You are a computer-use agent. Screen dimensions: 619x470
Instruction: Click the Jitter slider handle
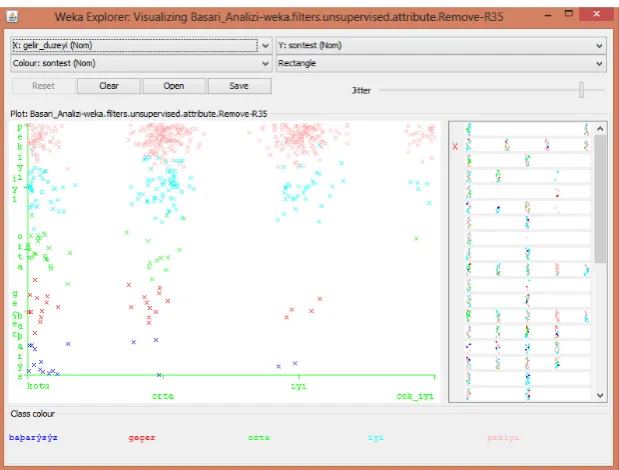tap(581, 90)
